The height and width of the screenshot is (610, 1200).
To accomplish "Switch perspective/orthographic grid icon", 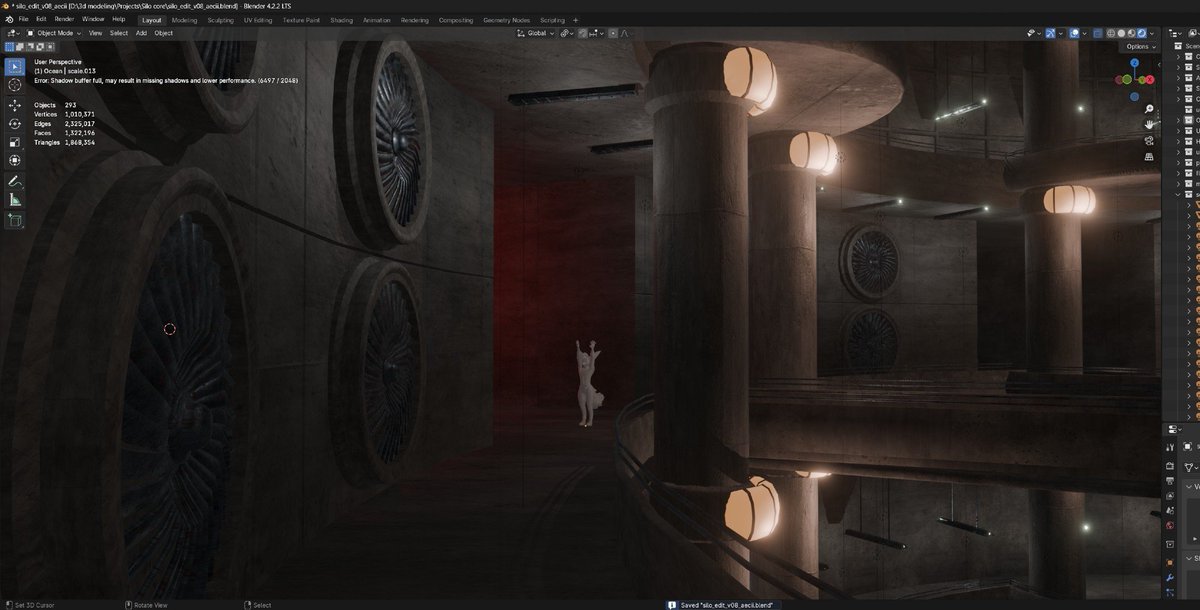I will 1149,157.
